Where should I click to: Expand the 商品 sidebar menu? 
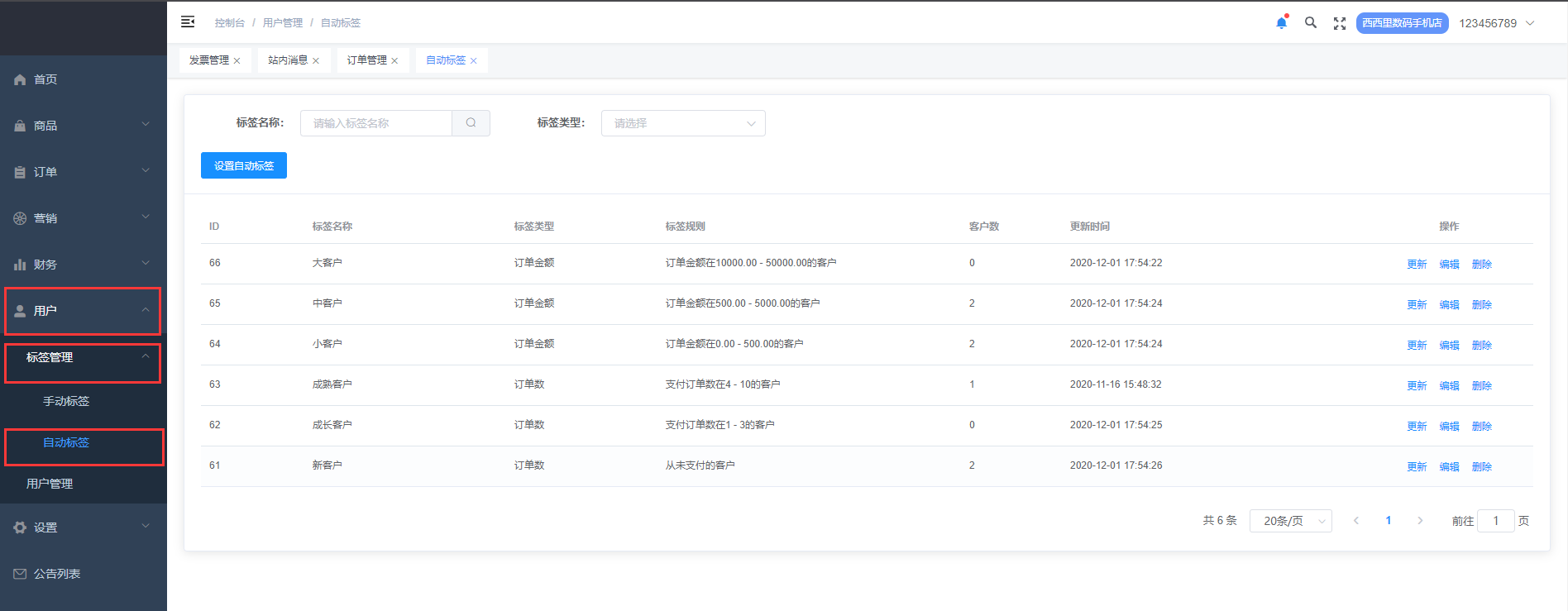[x=83, y=126]
